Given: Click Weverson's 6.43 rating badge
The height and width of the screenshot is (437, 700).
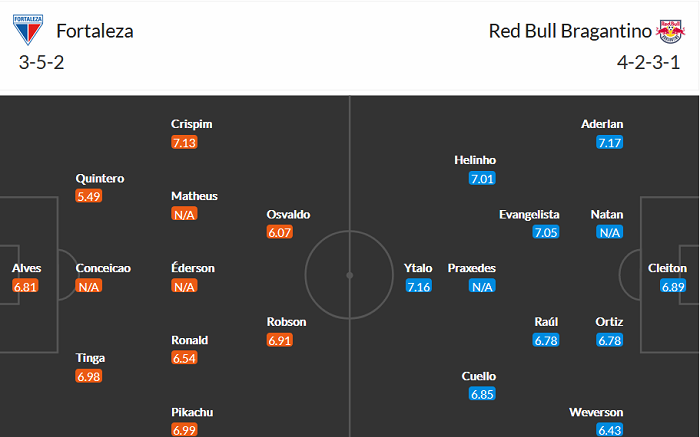Looking at the screenshot, I should (x=610, y=429).
